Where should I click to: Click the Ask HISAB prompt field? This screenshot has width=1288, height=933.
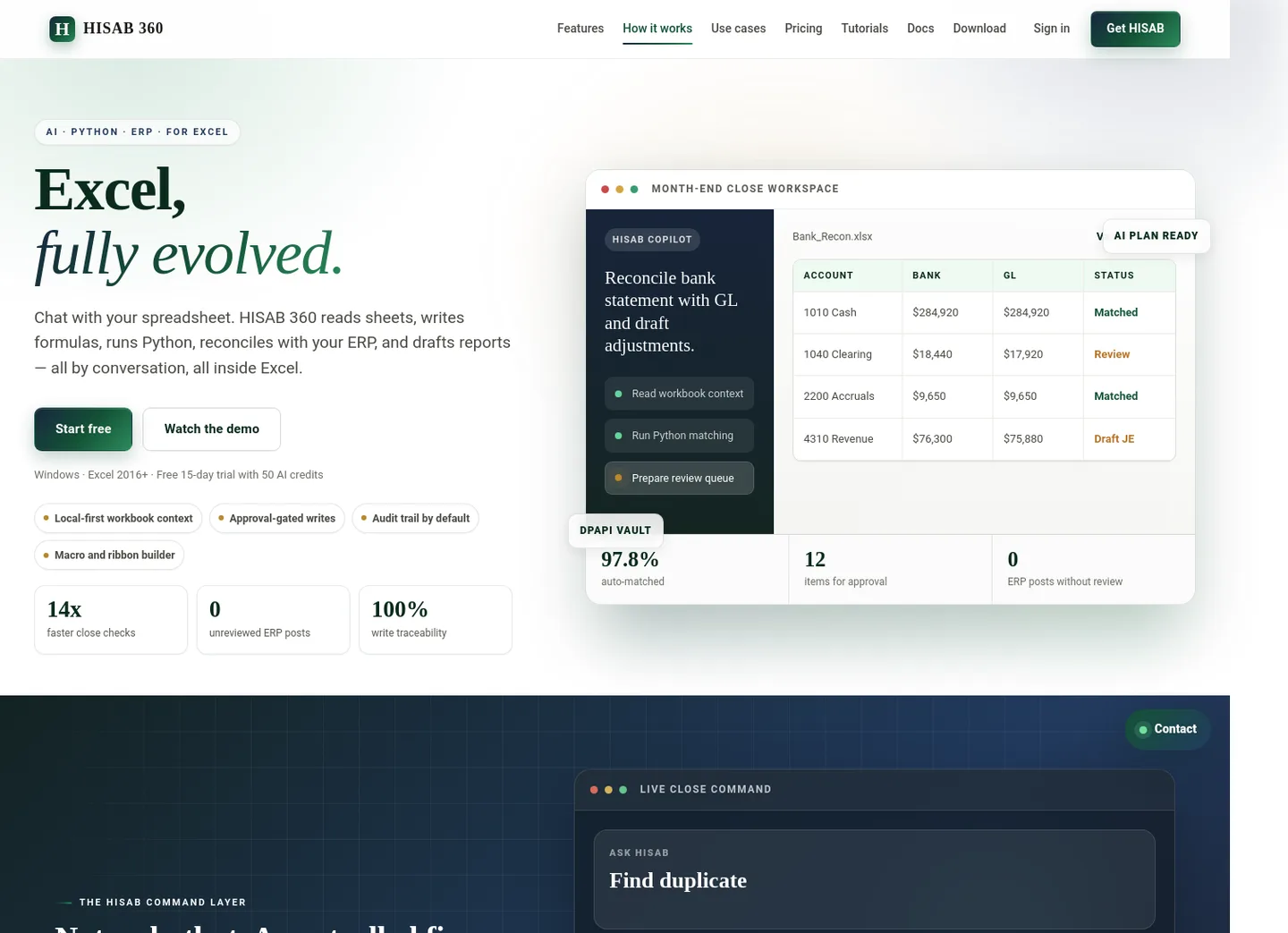tap(874, 879)
